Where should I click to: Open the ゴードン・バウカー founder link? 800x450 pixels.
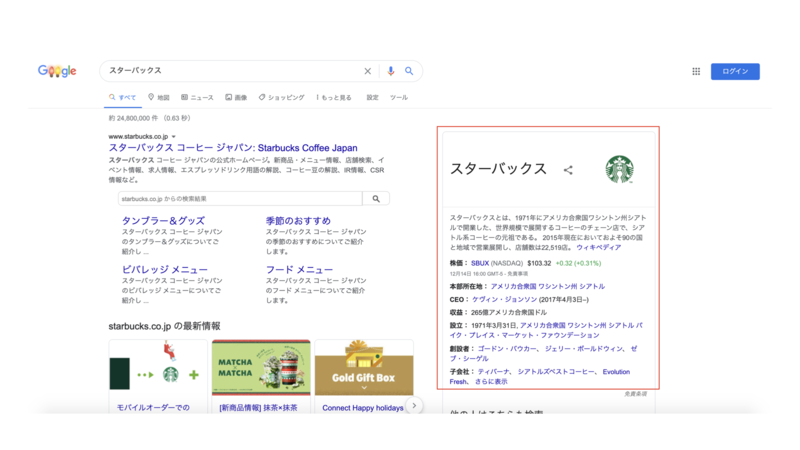coord(507,348)
